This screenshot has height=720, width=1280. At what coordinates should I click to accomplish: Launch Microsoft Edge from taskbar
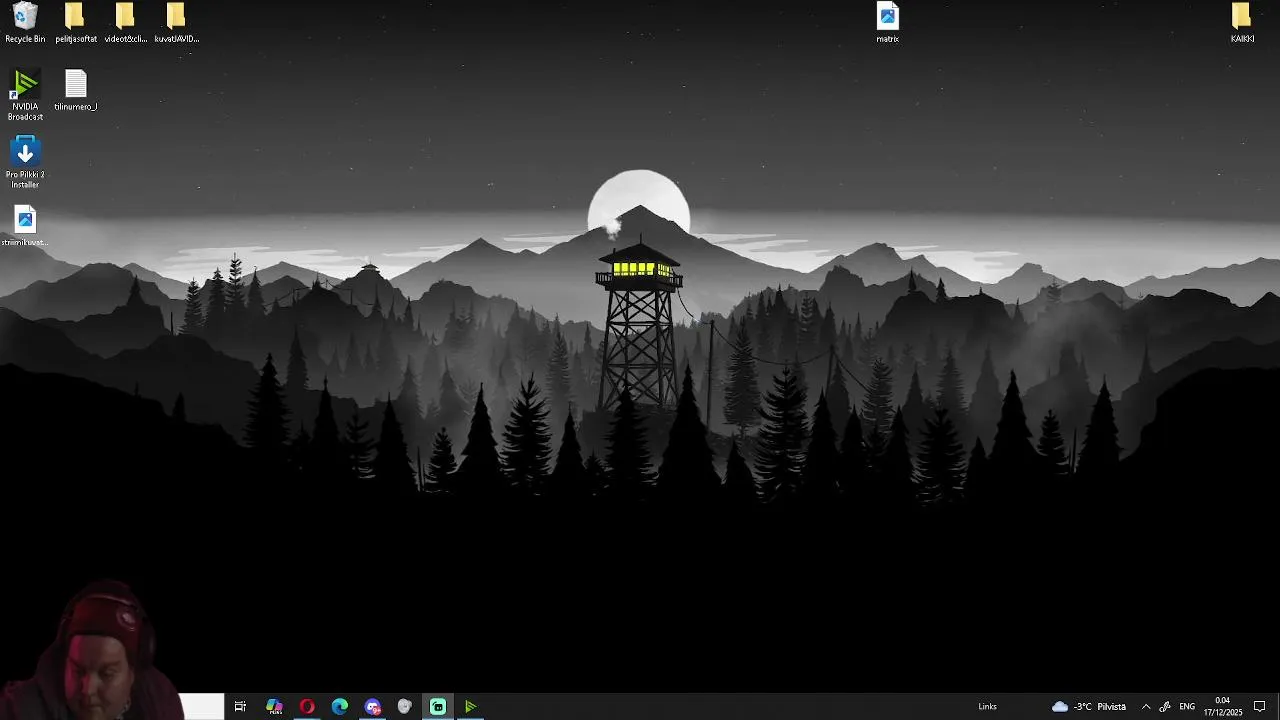pyautogui.click(x=340, y=707)
